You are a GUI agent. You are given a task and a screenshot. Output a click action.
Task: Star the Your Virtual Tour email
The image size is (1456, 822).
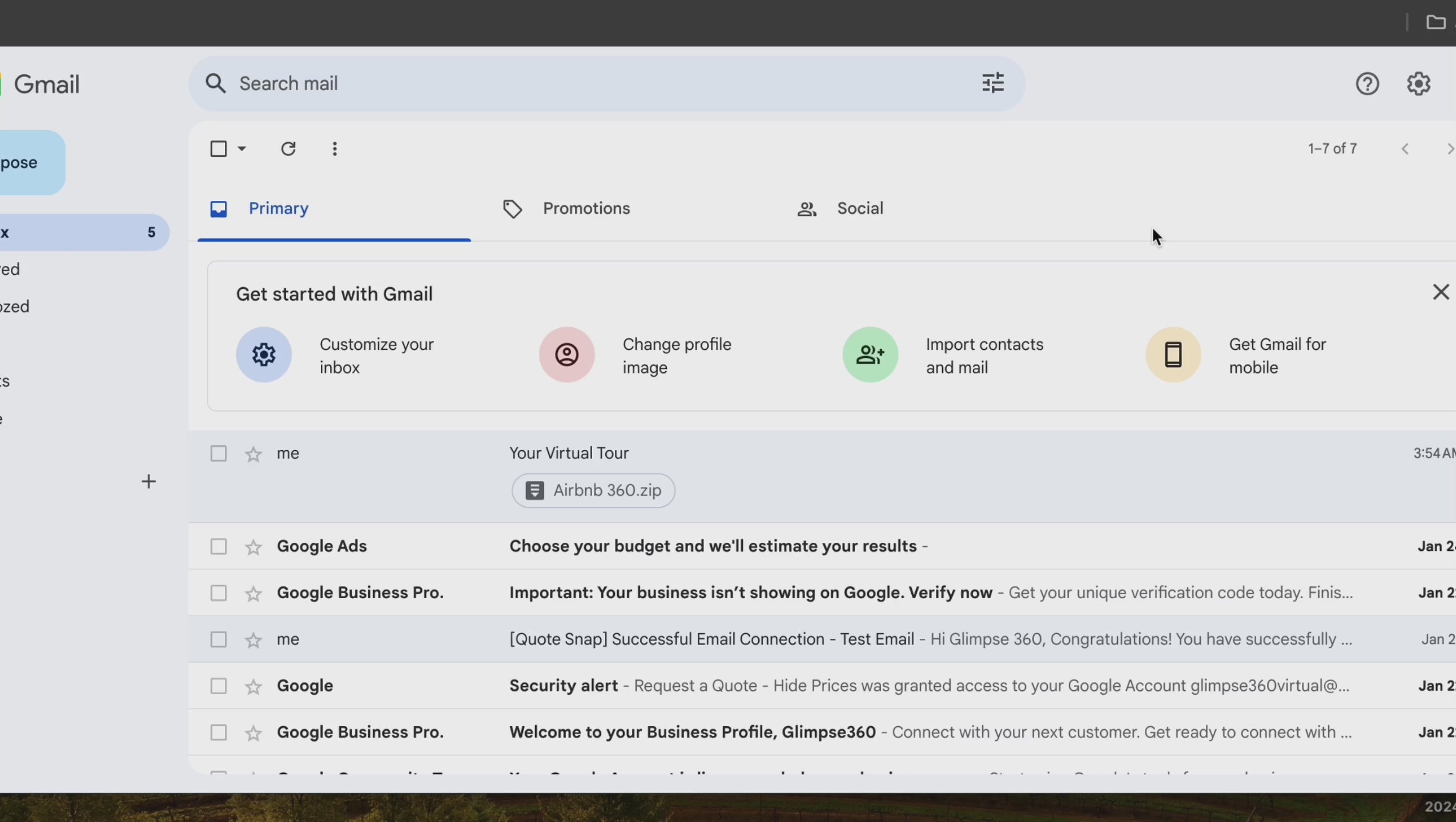[253, 454]
